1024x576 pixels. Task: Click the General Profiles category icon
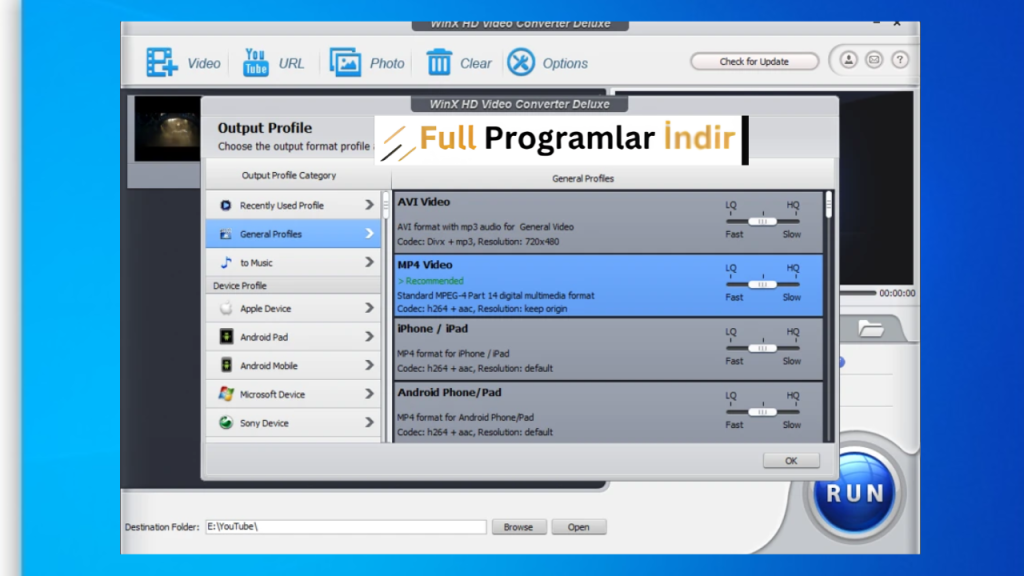[225, 234]
